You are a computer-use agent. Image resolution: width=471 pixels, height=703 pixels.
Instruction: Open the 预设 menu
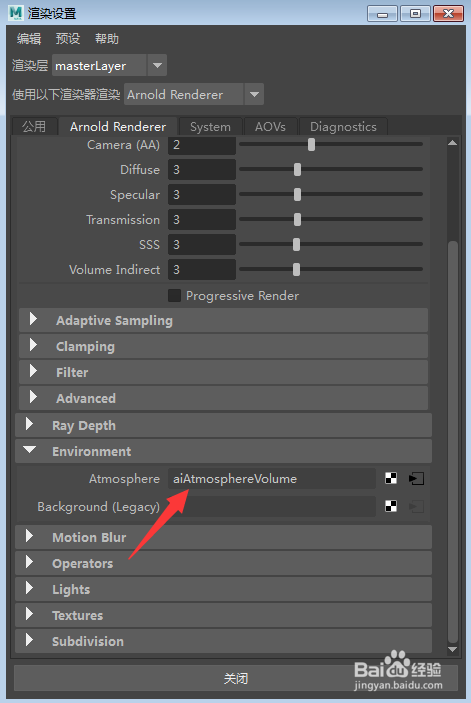point(68,39)
